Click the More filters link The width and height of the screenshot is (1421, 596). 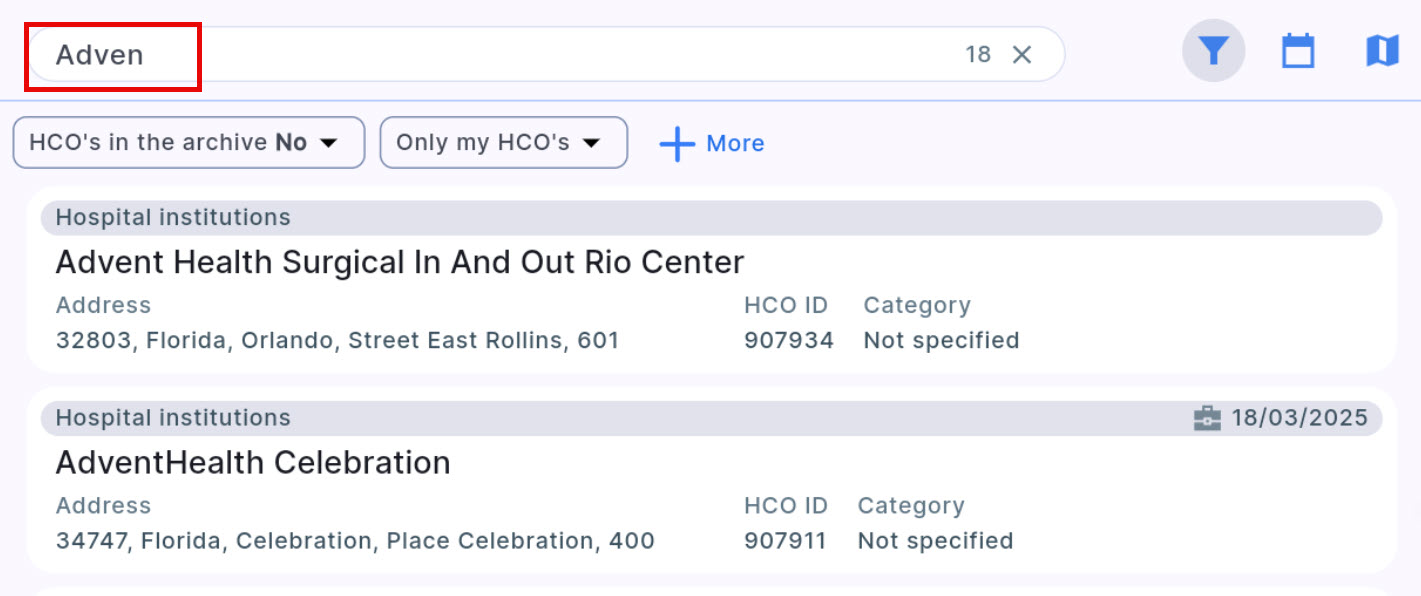pos(735,144)
